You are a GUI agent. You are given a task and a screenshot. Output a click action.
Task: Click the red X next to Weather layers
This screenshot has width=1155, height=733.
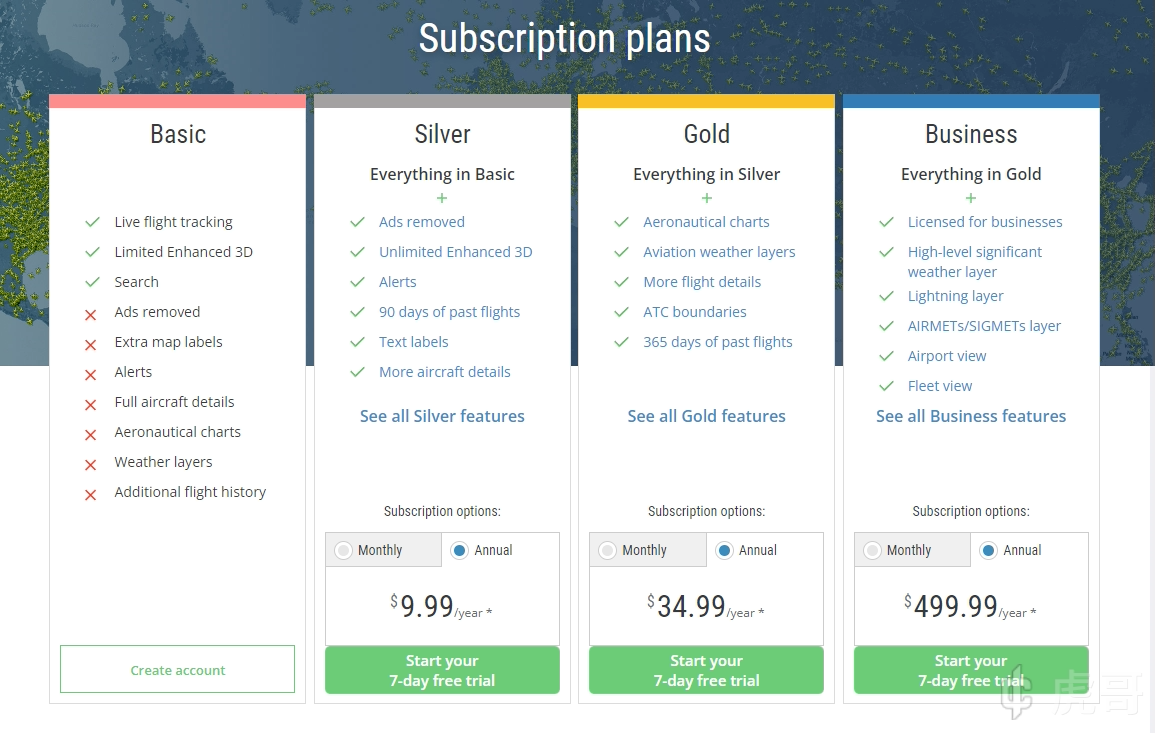(91, 464)
